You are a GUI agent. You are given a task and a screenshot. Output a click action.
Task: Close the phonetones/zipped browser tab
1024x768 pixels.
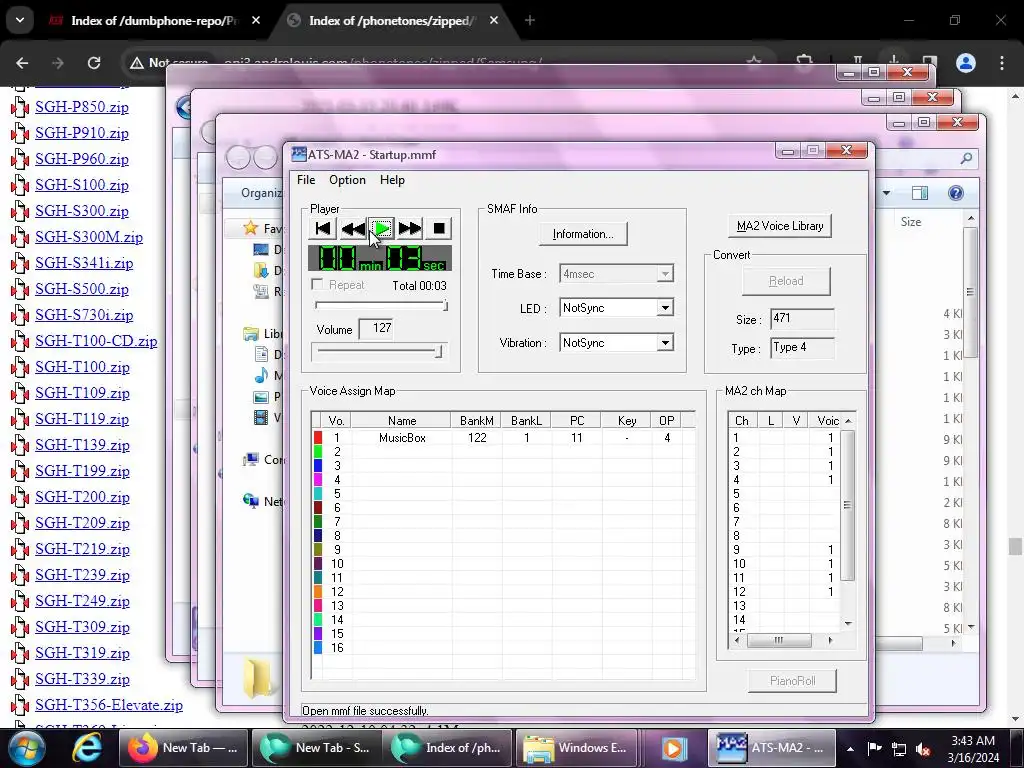(494, 21)
